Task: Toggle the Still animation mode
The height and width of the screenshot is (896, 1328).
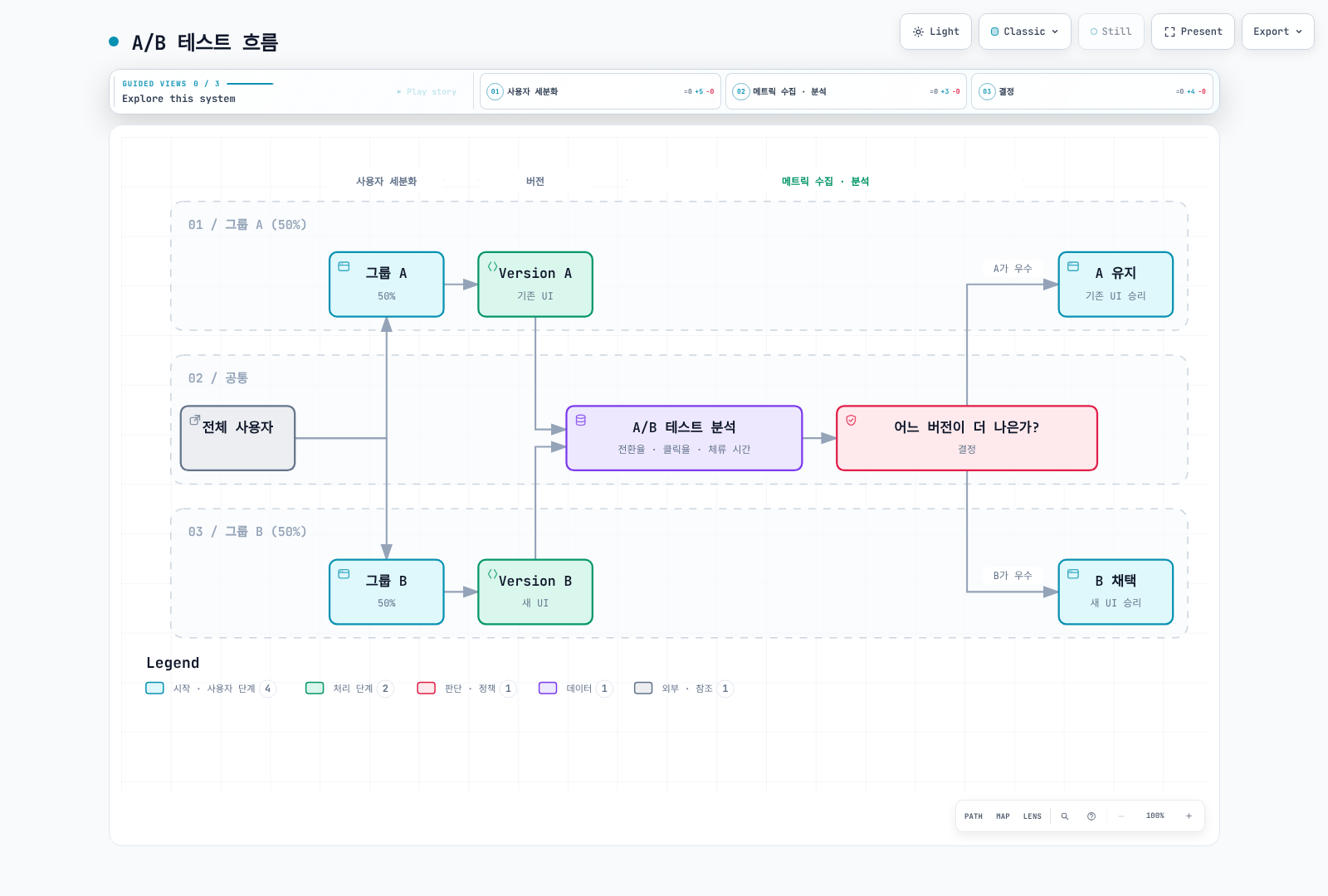Action: 1111,32
